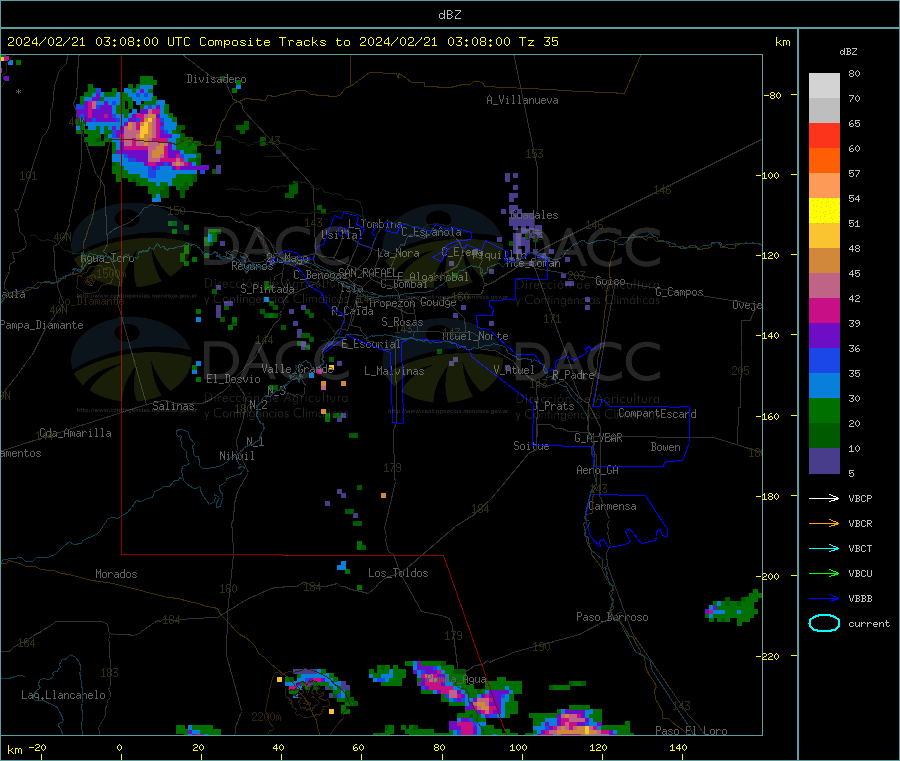The height and width of the screenshot is (761, 900).
Task: Click the Valle_Grande label
Action: coord(297,369)
